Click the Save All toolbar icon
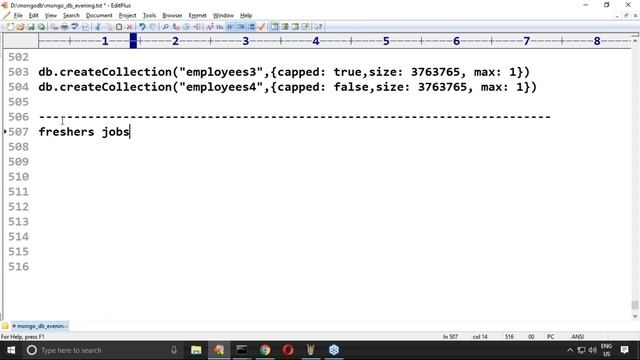 tap(41, 27)
